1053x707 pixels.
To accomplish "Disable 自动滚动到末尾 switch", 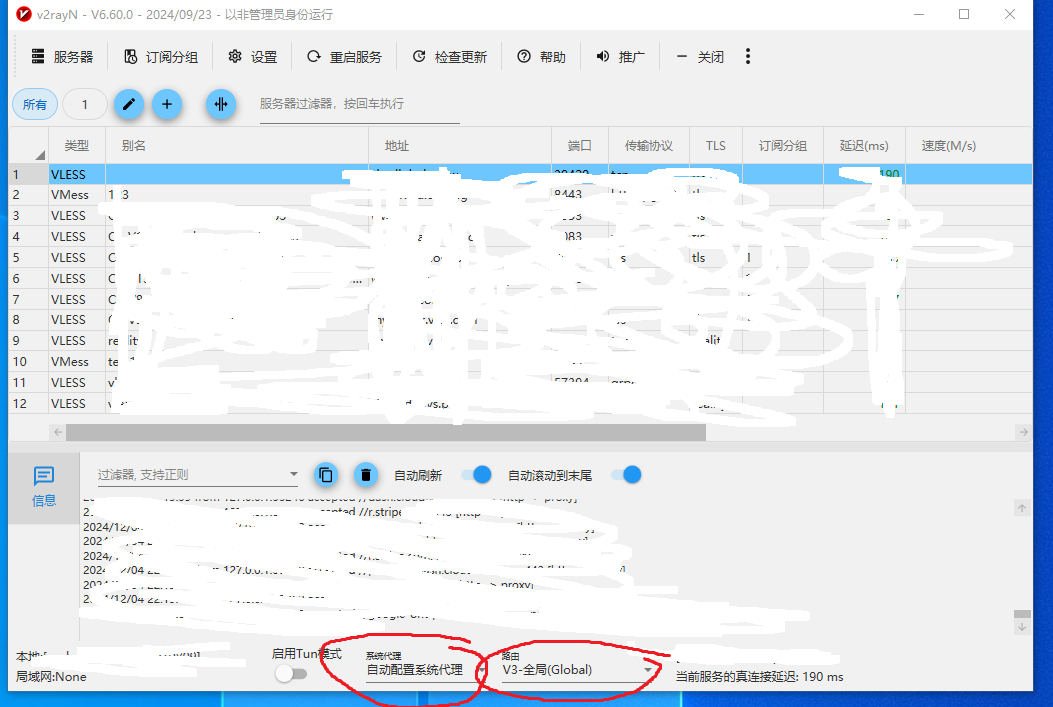I will [x=625, y=474].
